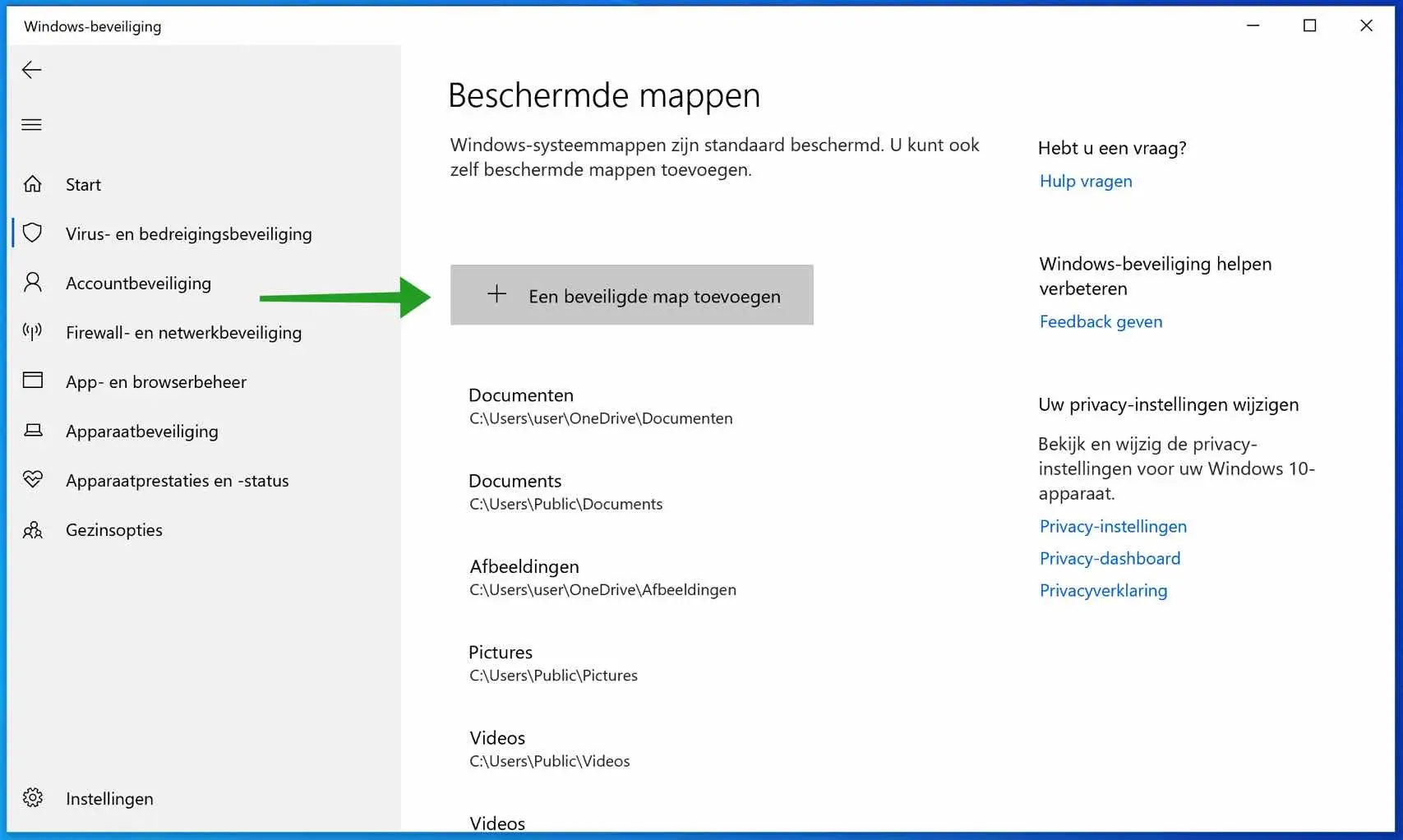Select the Pictures Public folder entry

click(x=553, y=663)
